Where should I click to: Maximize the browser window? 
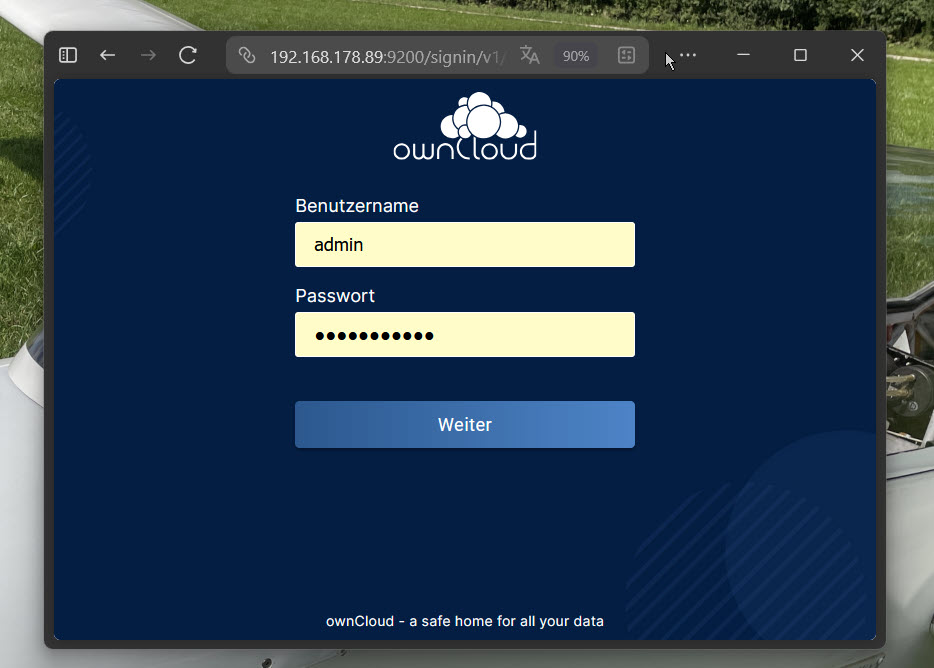[x=800, y=56]
